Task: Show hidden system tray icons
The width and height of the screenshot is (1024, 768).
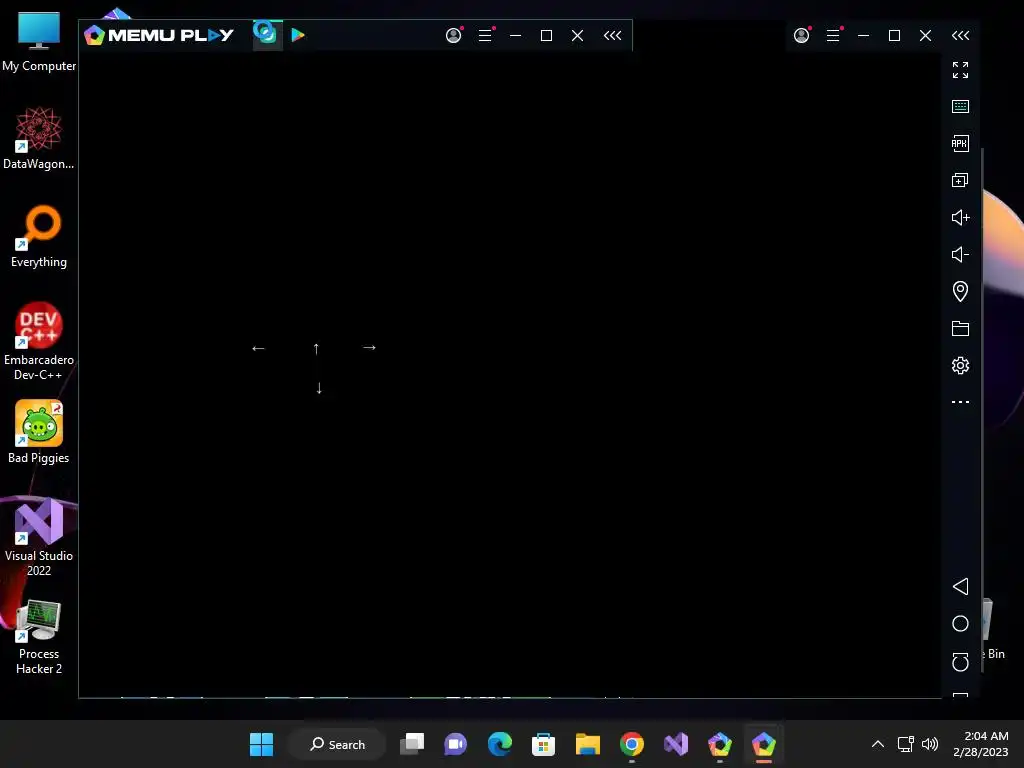Action: click(x=878, y=744)
